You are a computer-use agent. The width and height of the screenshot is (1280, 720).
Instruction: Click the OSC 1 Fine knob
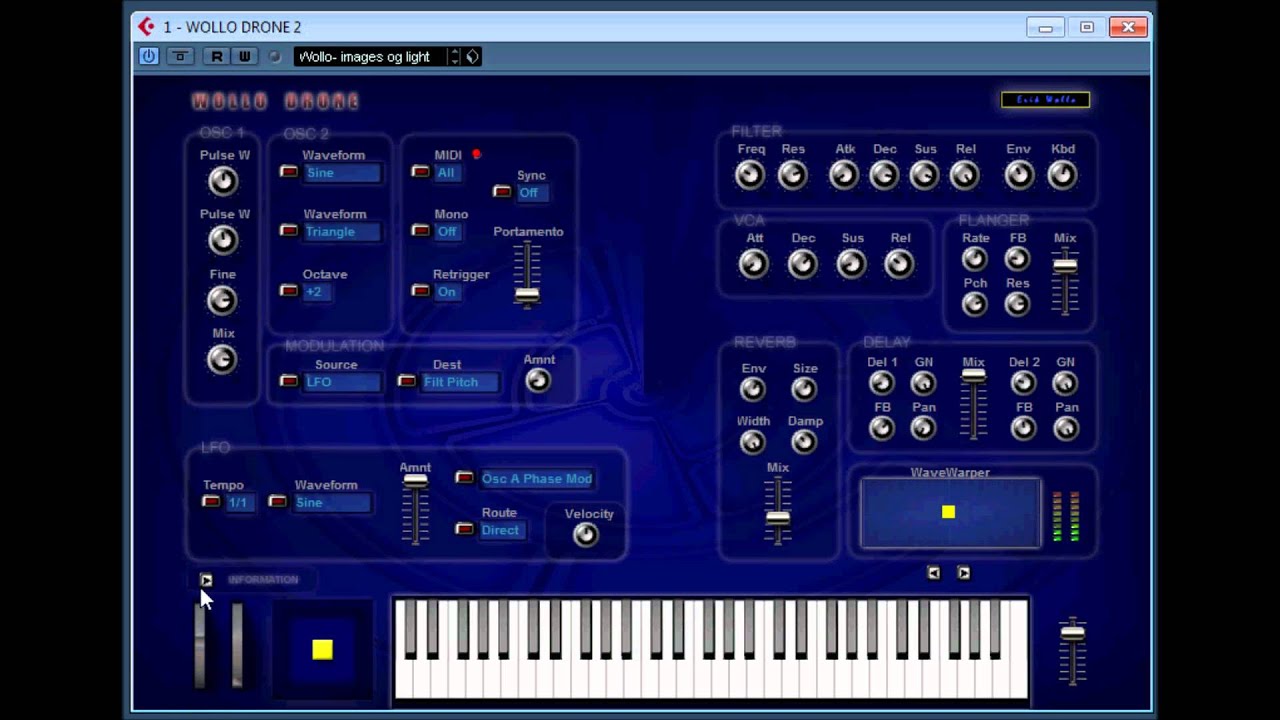222,300
